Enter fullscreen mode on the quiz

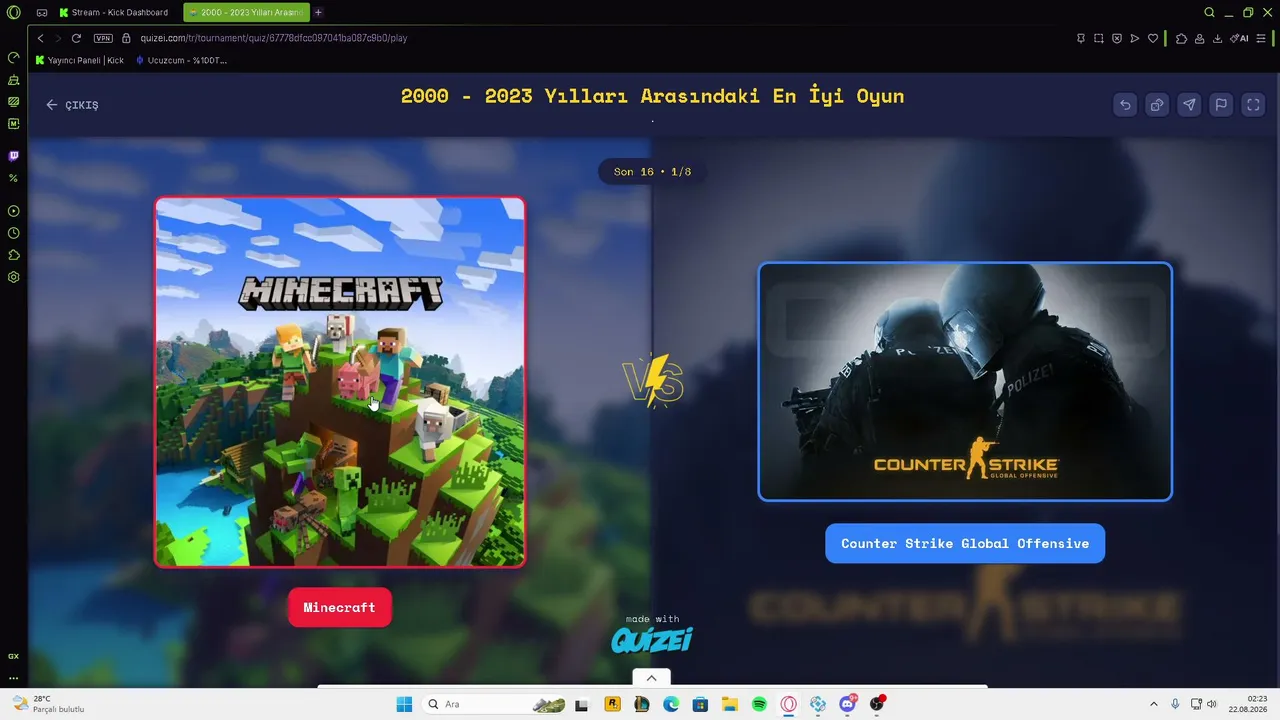click(x=1253, y=105)
